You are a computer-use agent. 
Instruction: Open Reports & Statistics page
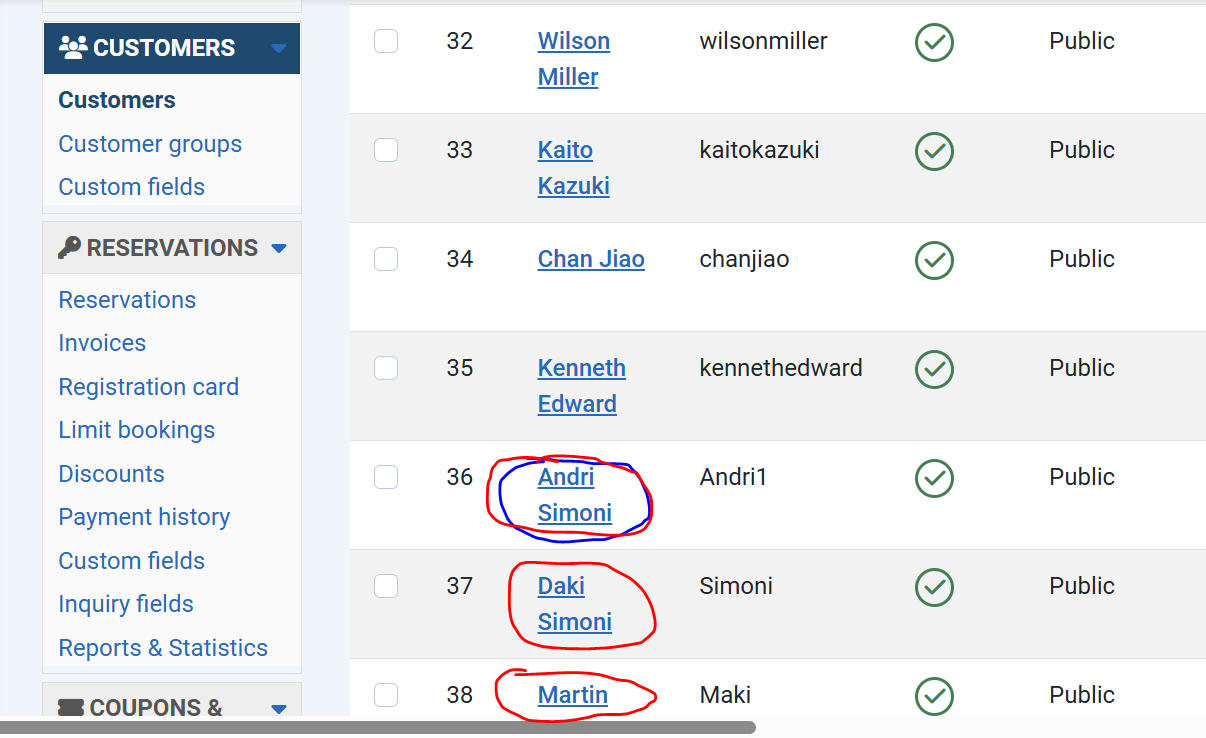pyautogui.click(x=163, y=648)
